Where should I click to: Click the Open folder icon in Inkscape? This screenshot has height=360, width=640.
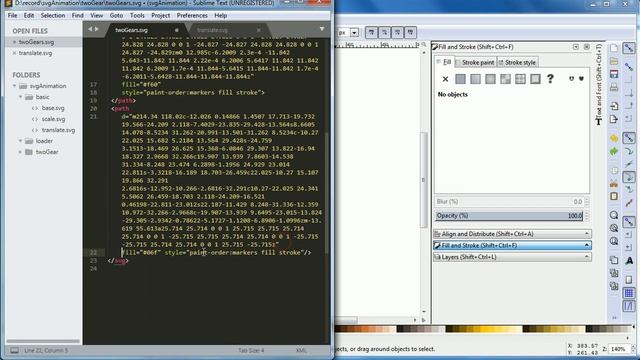click(614, 61)
